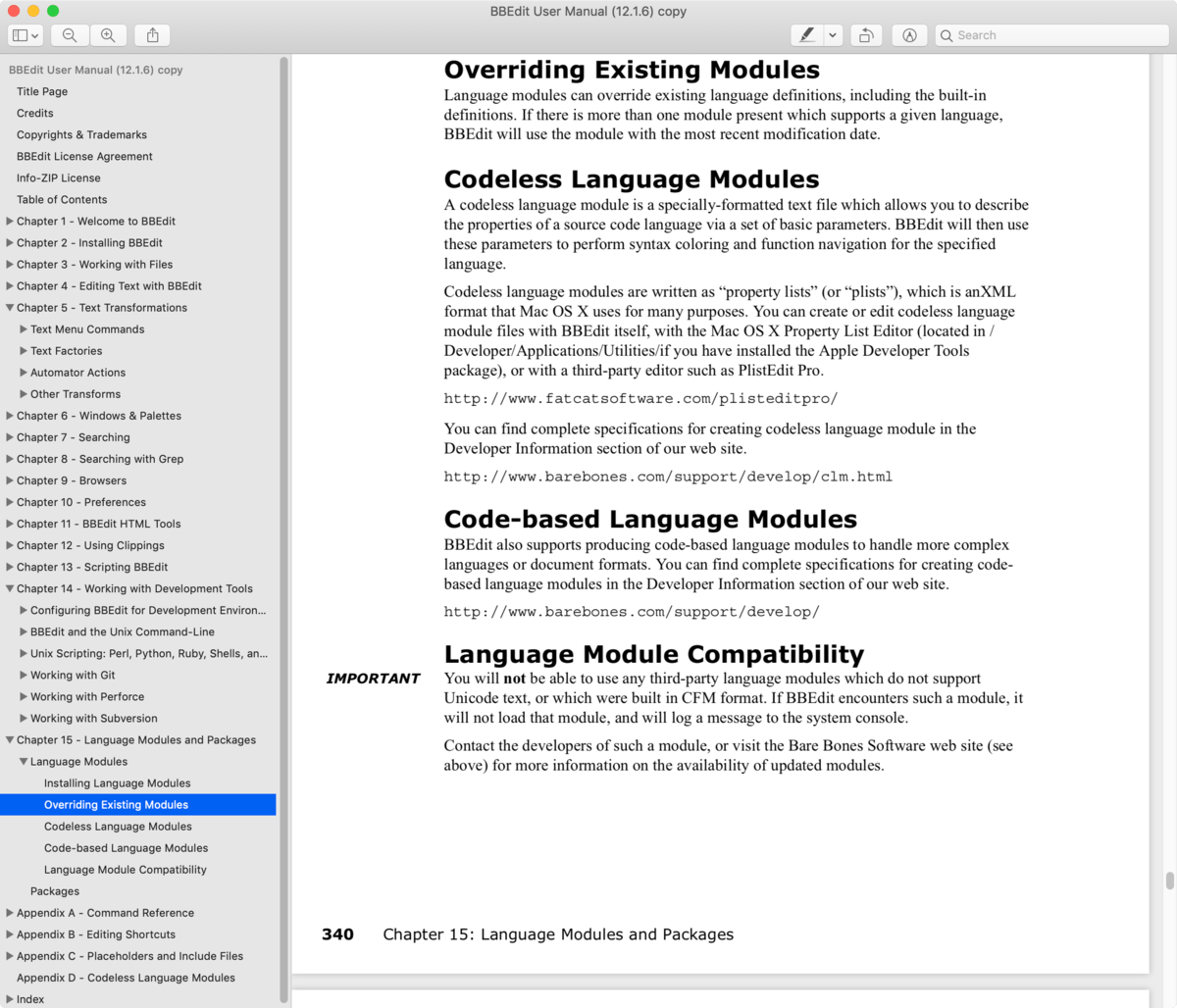Click the sidebar view icon
The width and height of the screenshot is (1177, 1008).
pyautogui.click(x=20, y=34)
